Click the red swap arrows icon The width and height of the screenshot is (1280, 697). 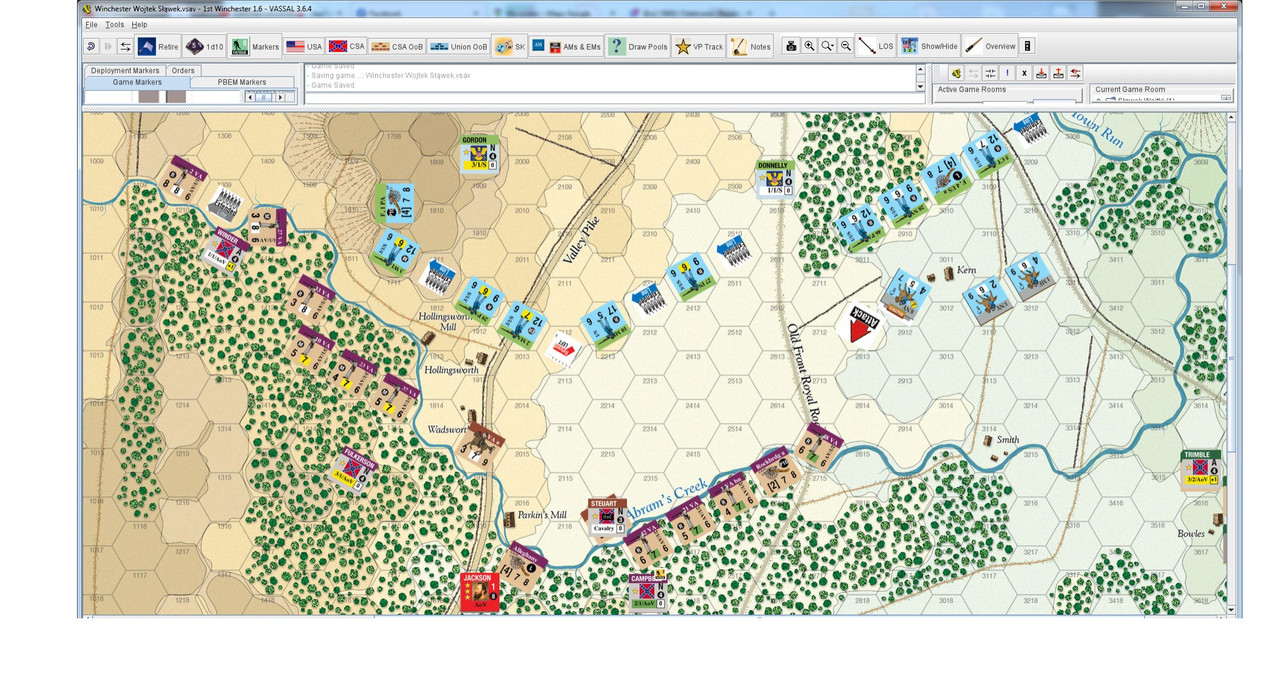click(1075, 73)
